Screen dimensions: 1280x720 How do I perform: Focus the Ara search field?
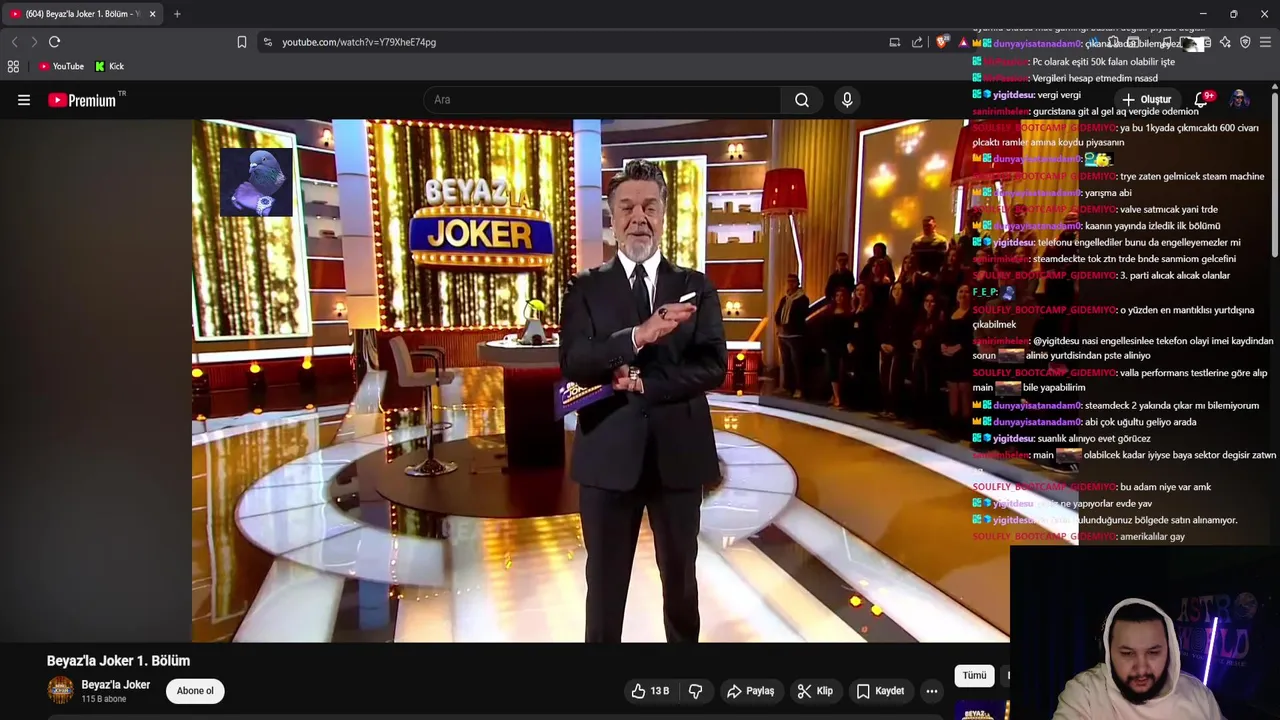pos(603,100)
